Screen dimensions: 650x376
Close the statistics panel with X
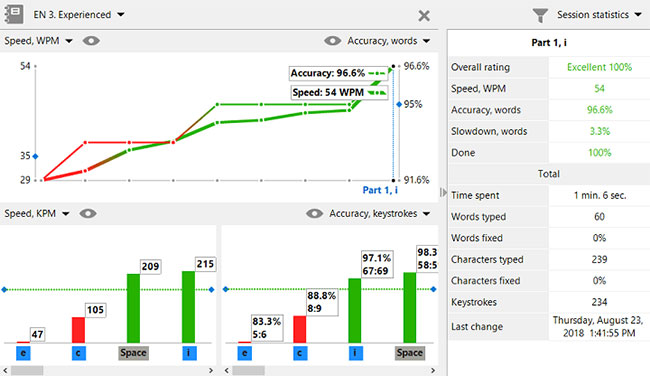coord(424,16)
